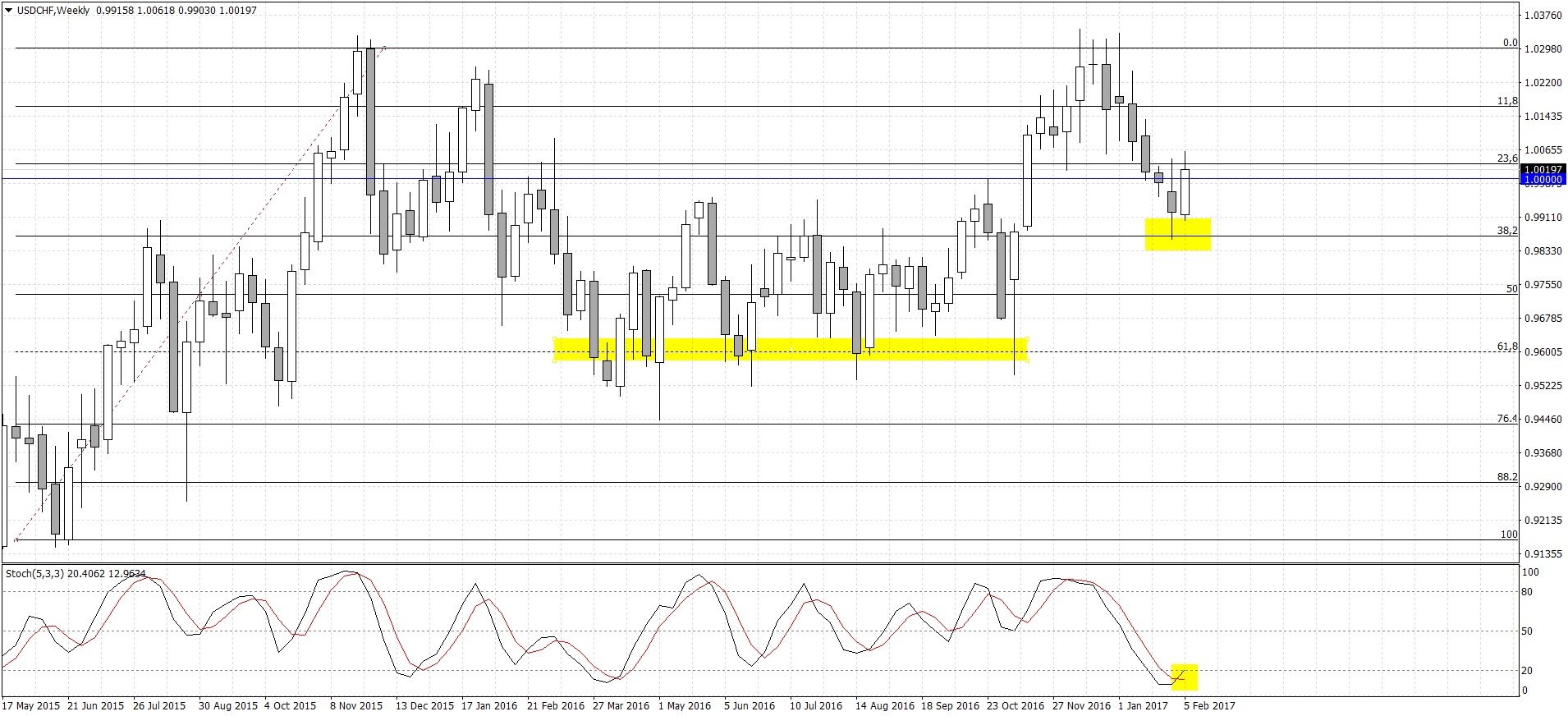This screenshot has height=716, width=1568.
Task: Click the 1.01435 price axis value
Action: [x=1543, y=116]
